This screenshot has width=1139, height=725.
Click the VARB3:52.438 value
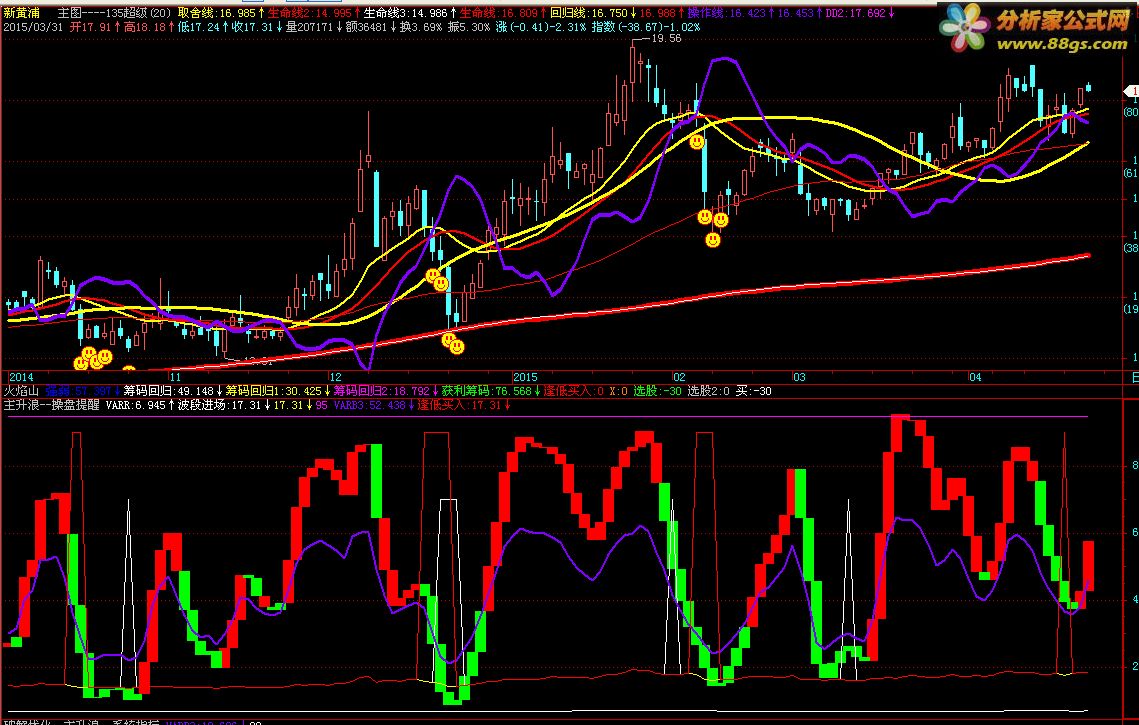pyautogui.click(x=369, y=405)
